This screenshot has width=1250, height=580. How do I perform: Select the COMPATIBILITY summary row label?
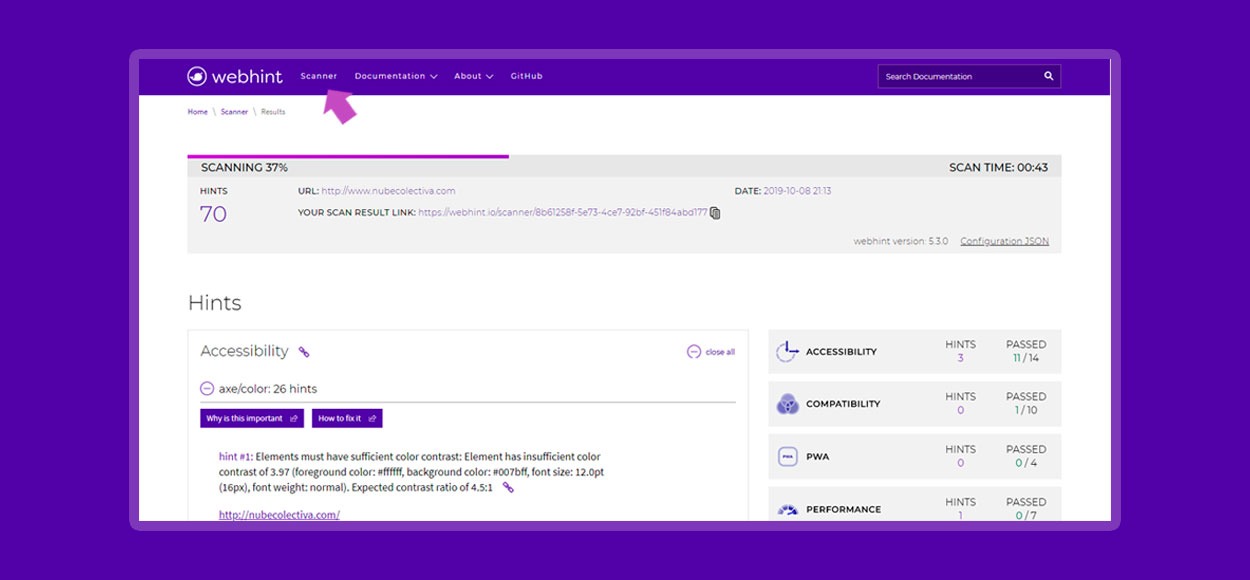pos(843,404)
